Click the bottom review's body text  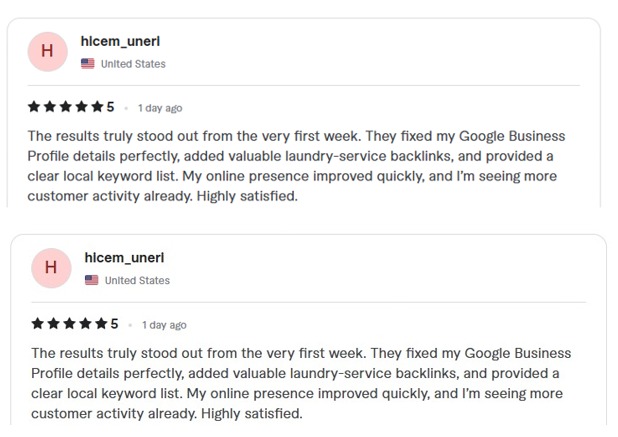[300, 383]
